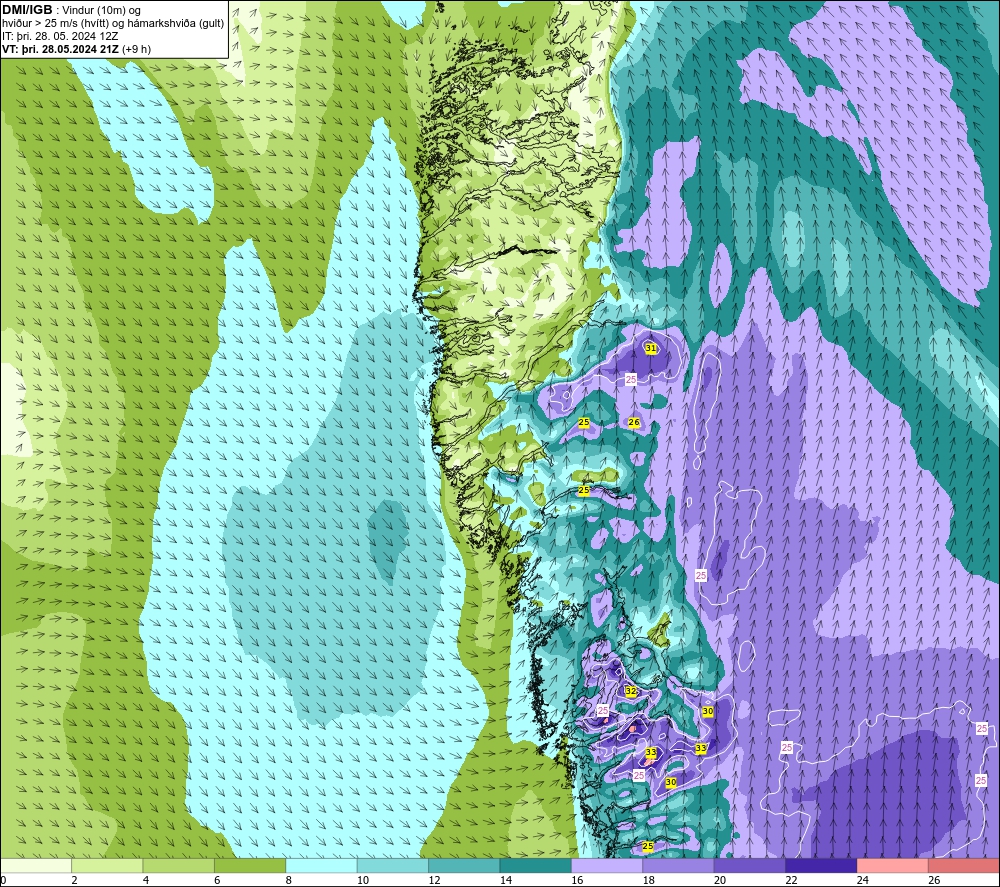Click the '18' tick on the color scale
Viewport: 1000px width, 887px height.
click(649, 880)
